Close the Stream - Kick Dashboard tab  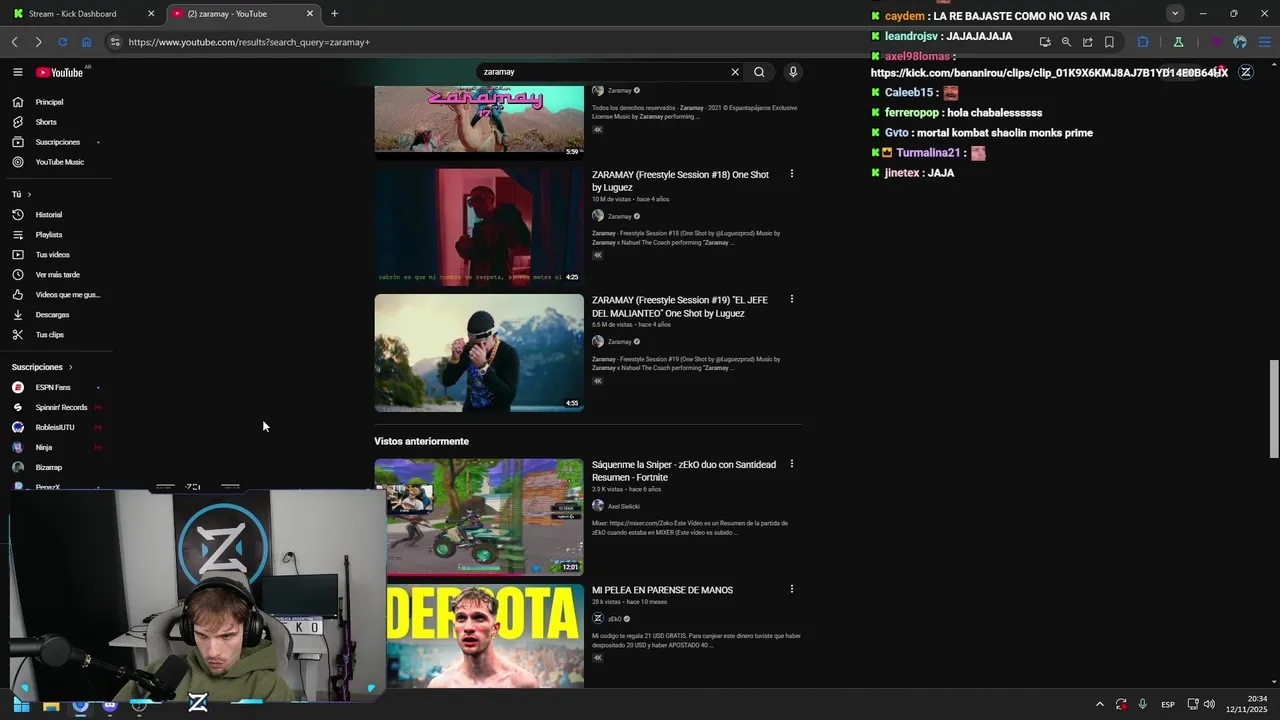coord(151,14)
